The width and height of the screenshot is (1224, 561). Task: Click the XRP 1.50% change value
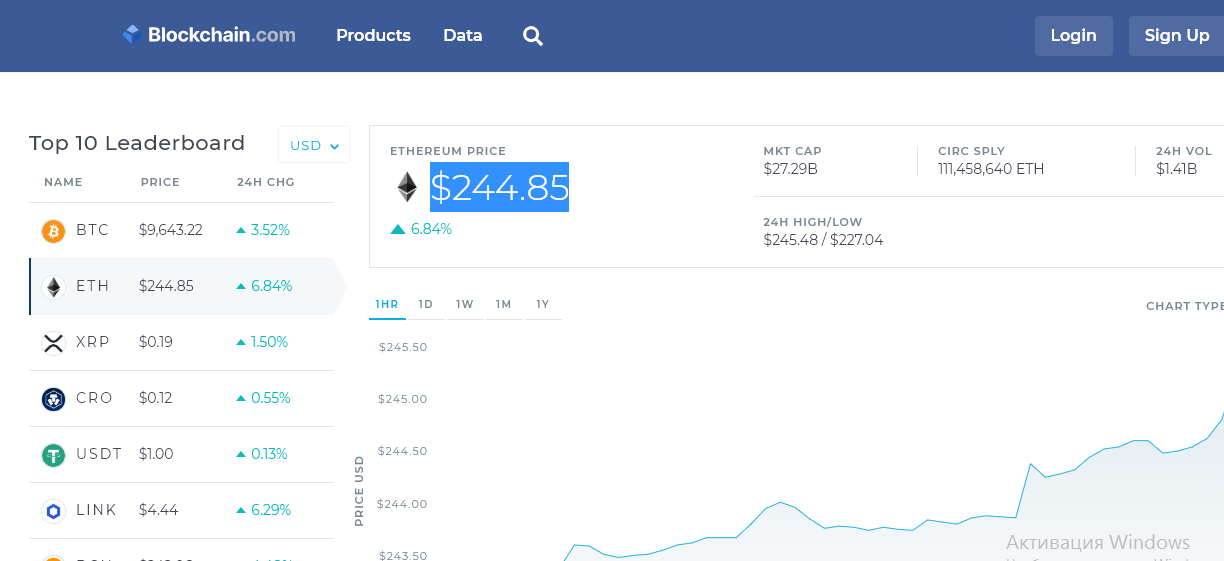269,342
